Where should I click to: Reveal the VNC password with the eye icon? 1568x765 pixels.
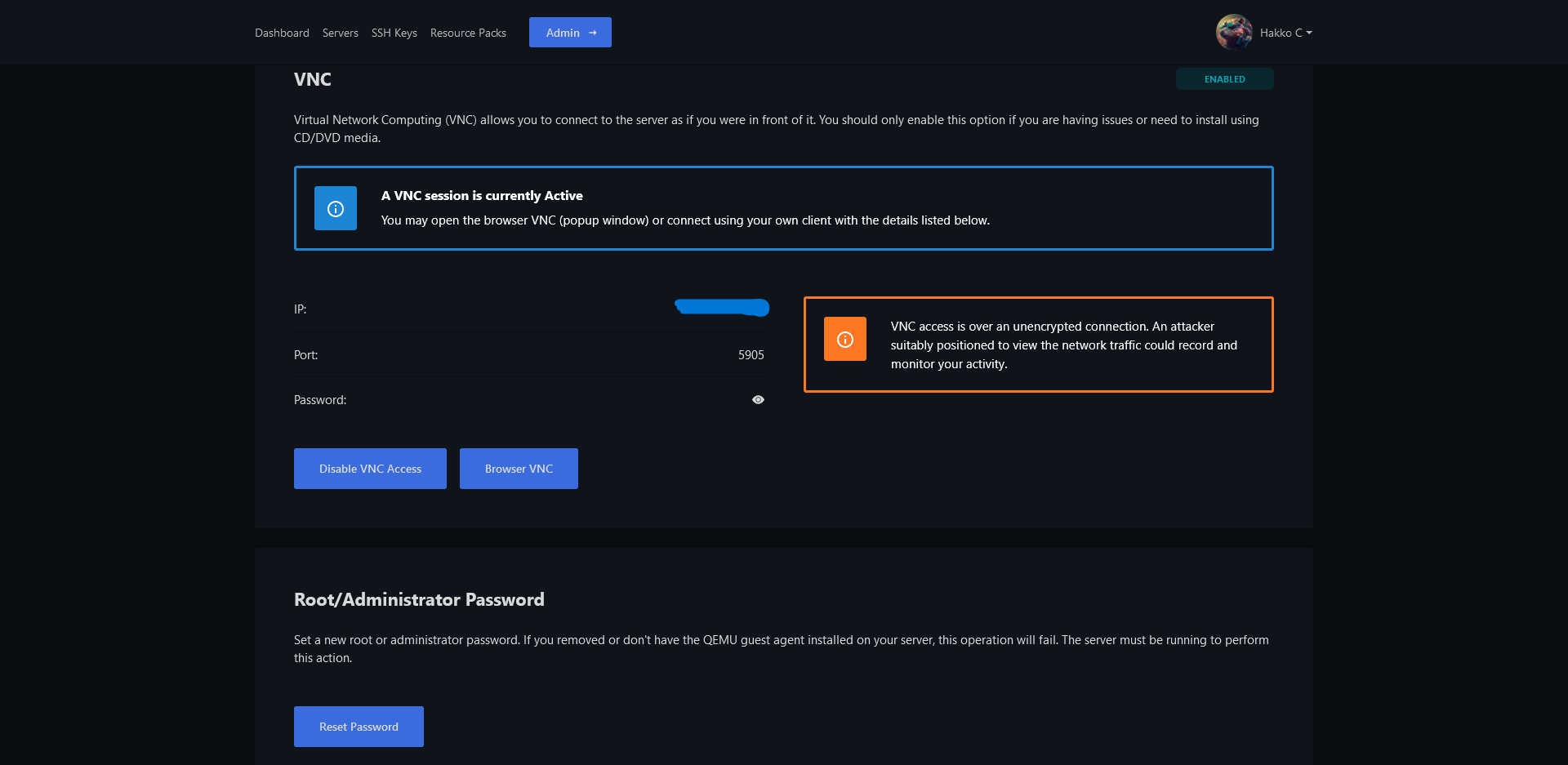[x=758, y=400]
